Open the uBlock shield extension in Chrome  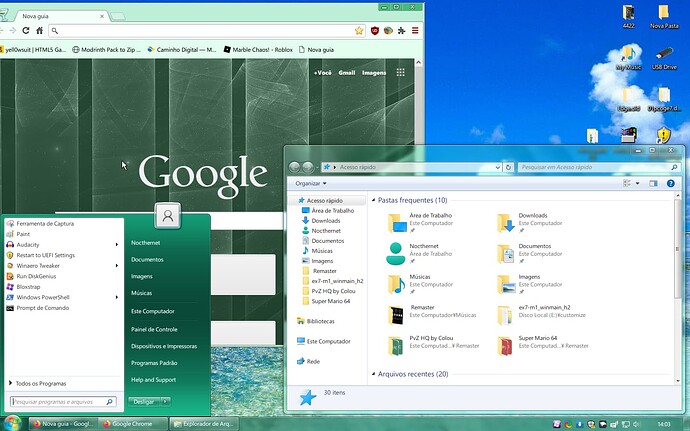click(x=375, y=30)
